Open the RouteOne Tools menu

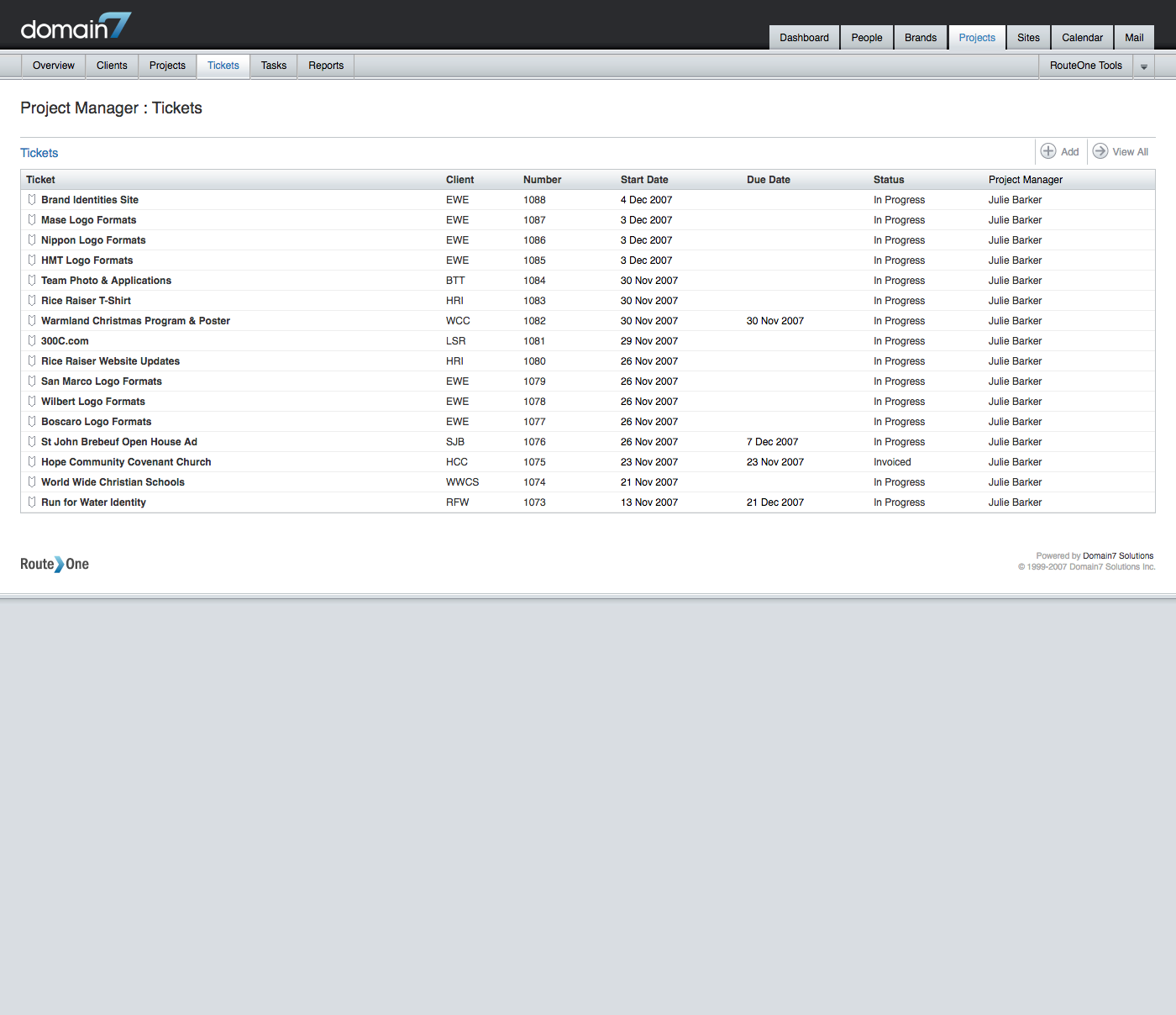coord(1085,66)
